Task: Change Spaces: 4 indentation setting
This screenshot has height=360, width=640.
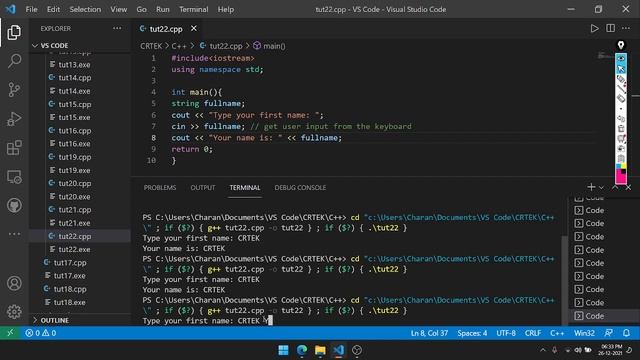Action: (472, 333)
